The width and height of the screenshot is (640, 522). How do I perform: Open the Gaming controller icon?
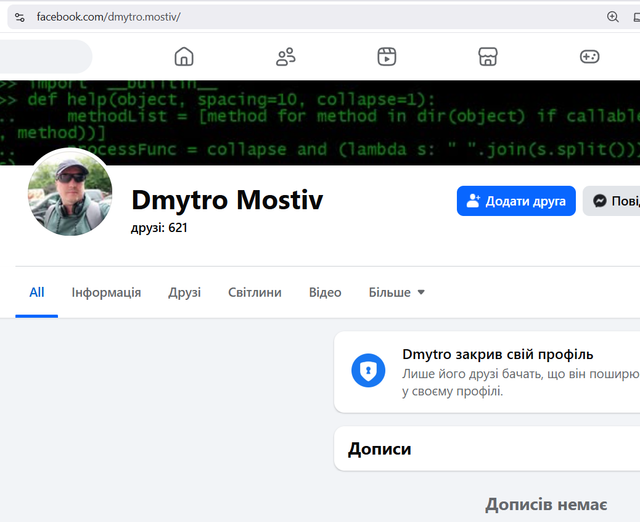click(589, 56)
